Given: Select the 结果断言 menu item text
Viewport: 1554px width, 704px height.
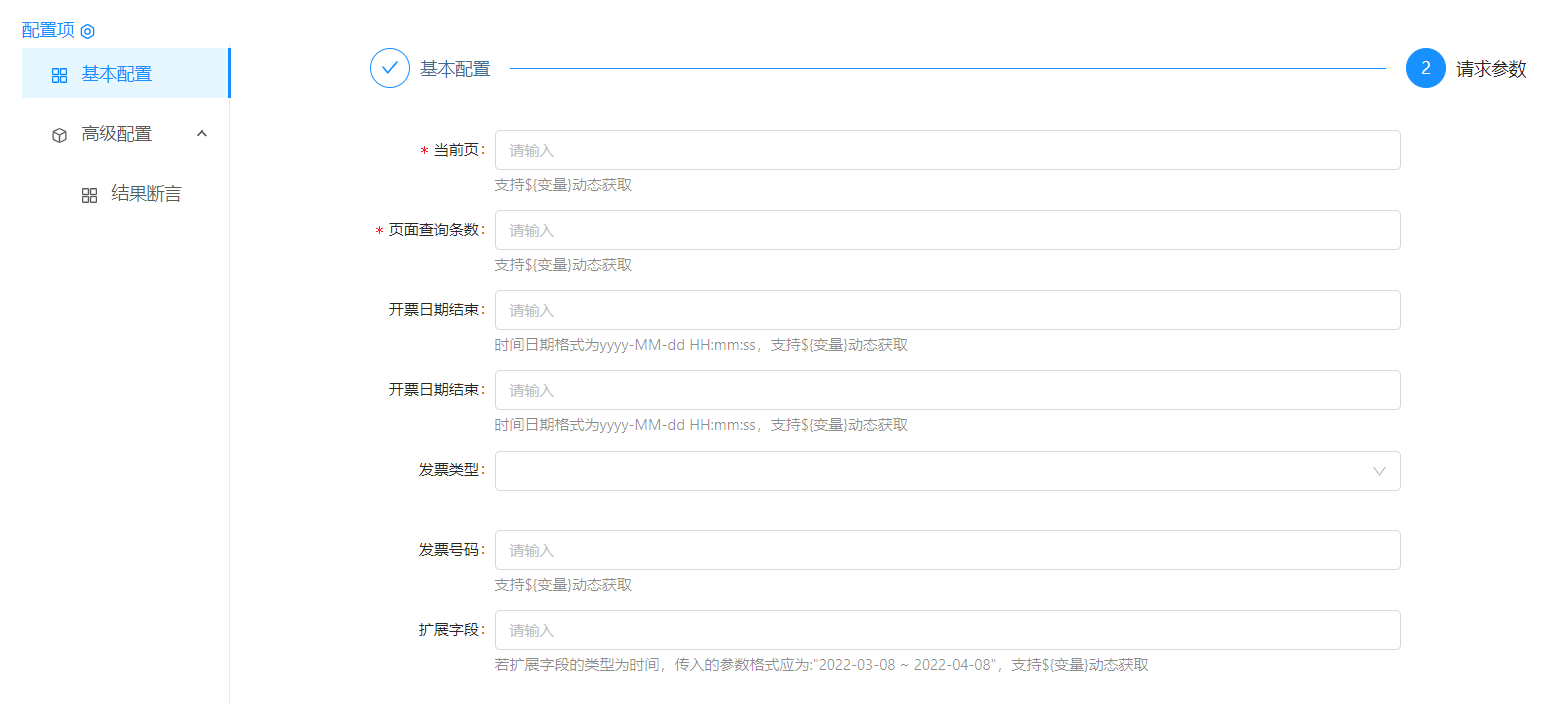Looking at the screenshot, I should click(146, 194).
